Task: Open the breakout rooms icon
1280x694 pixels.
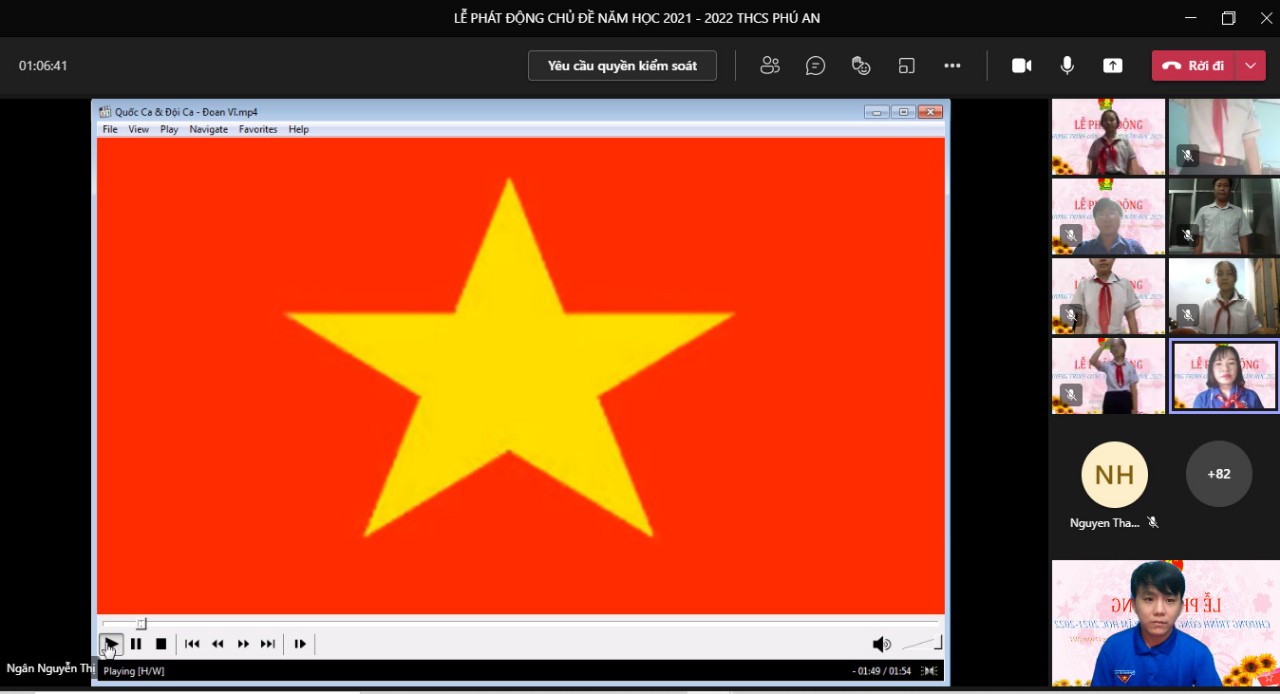Action: tap(907, 66)
